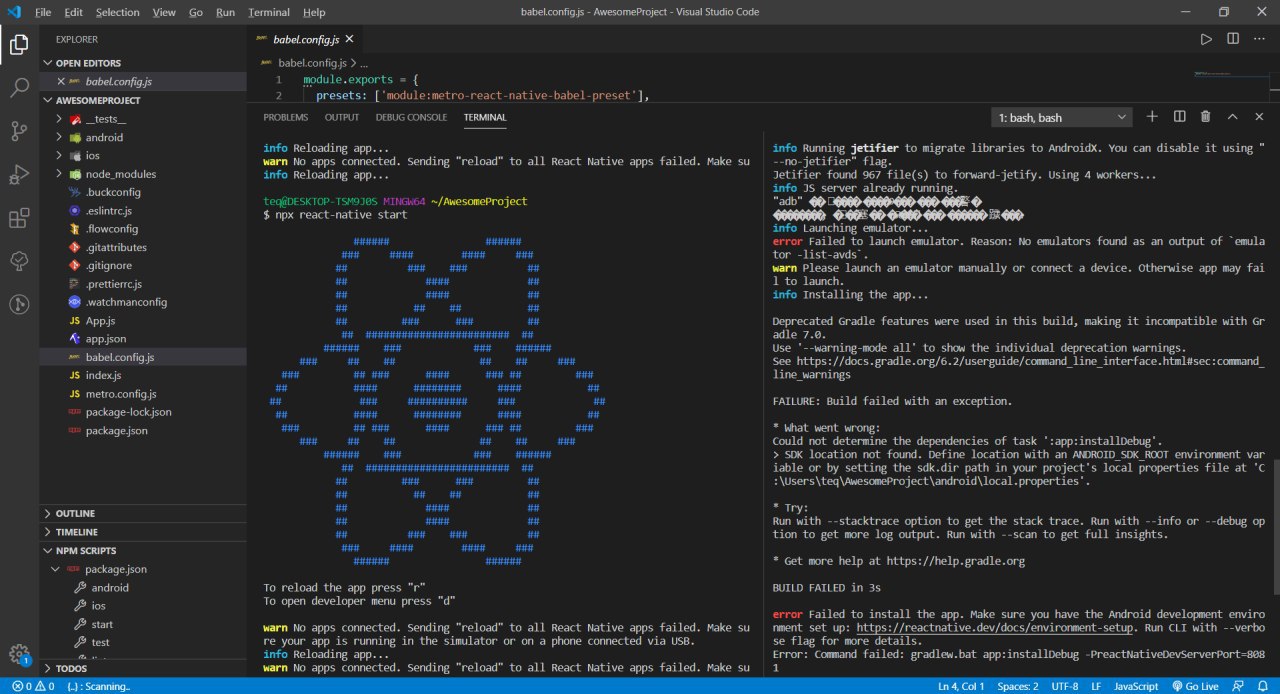This screenshot has width=1280, height=694.
Task: Open the View menu
Action: coord(165,12)
